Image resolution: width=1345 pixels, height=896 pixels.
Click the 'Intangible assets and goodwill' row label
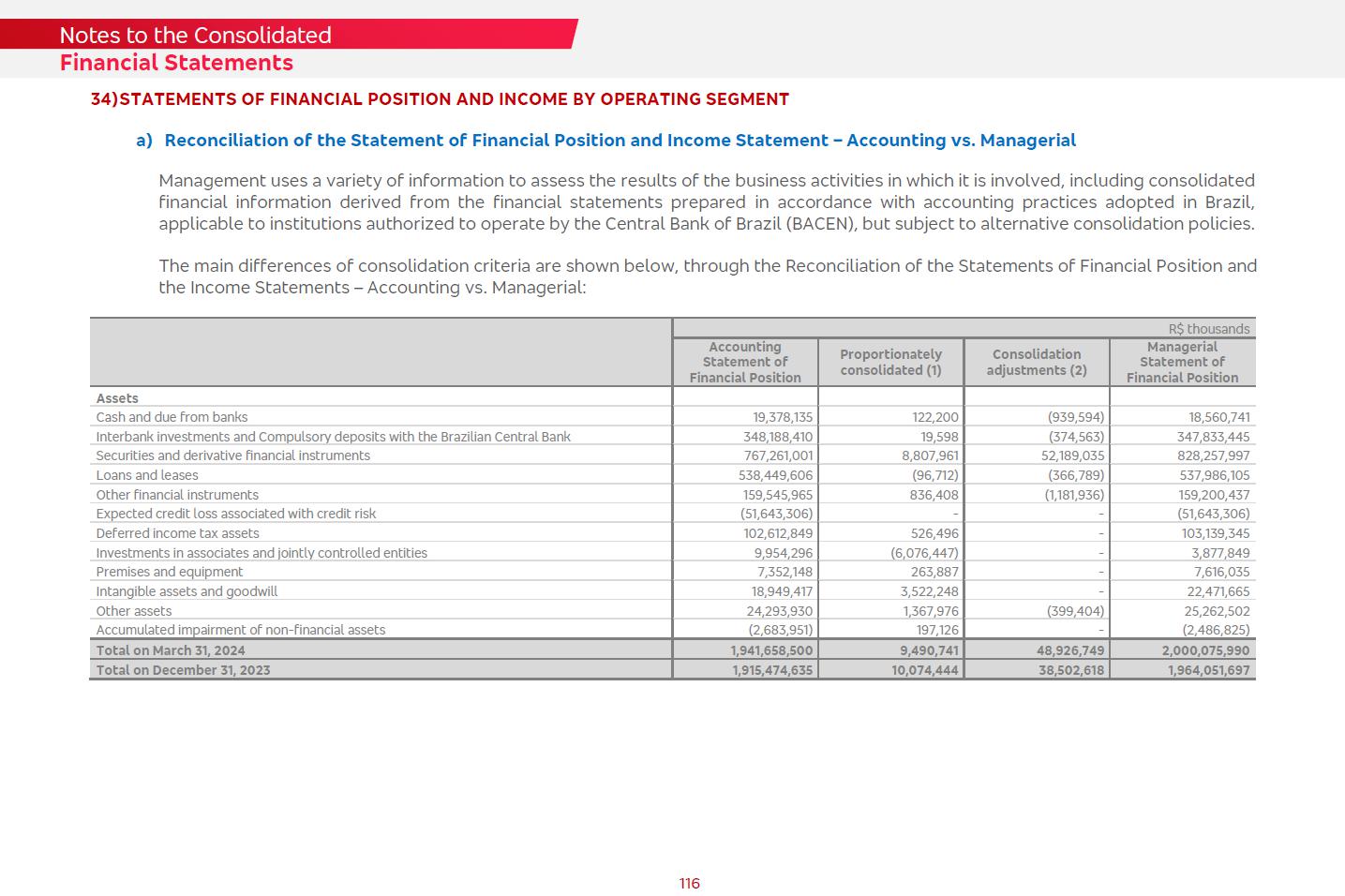187,591
